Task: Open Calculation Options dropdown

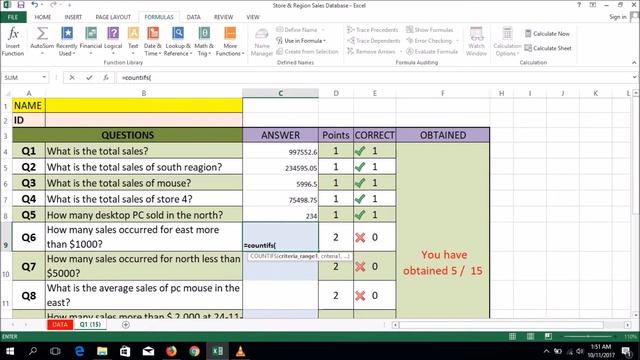Action: point(507,42)
